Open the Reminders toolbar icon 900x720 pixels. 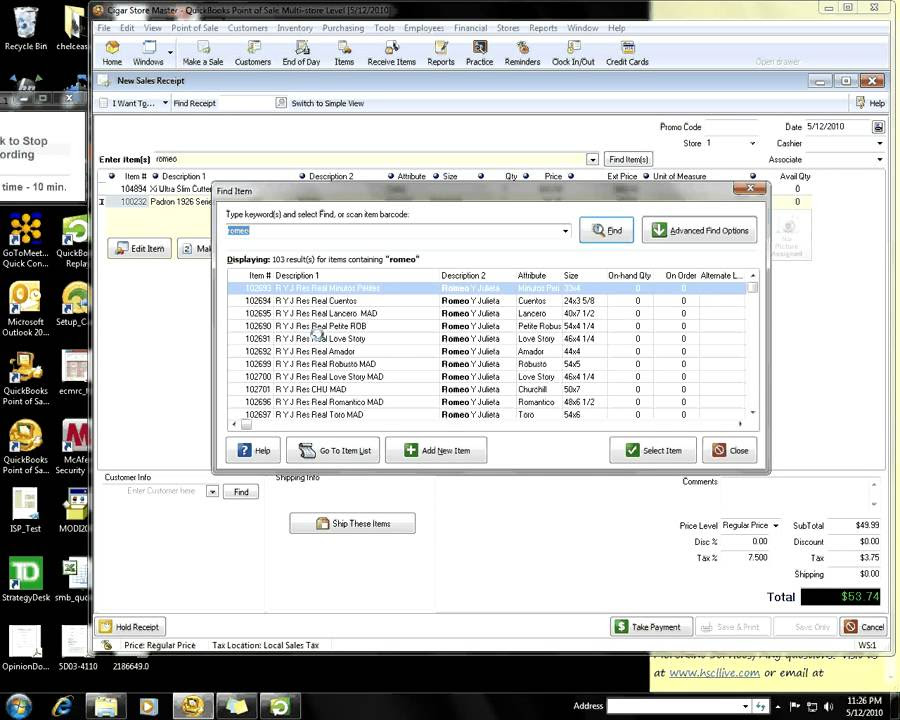[522, 53]
